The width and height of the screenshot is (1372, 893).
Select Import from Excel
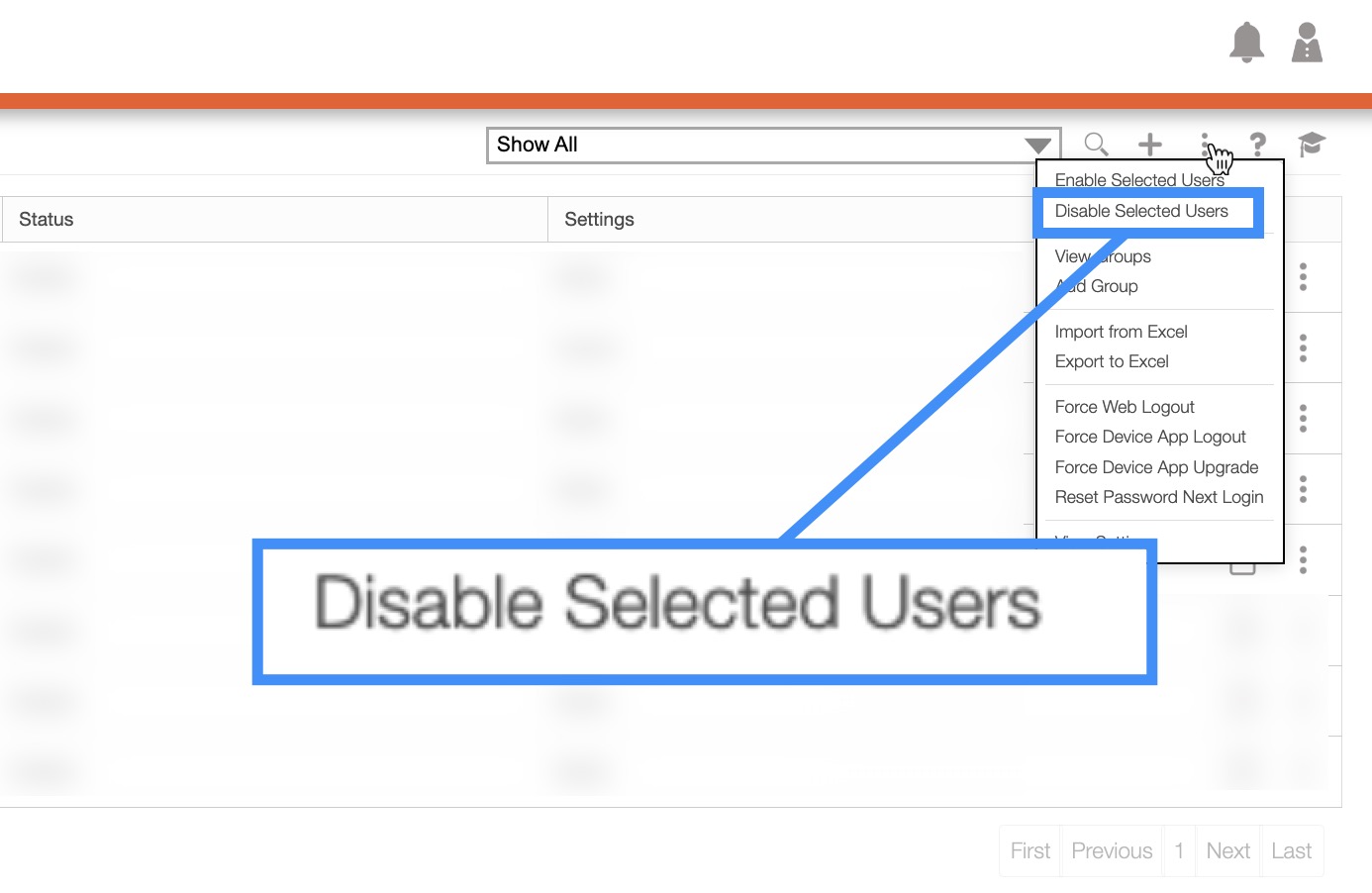click(x=1121, y=332)
